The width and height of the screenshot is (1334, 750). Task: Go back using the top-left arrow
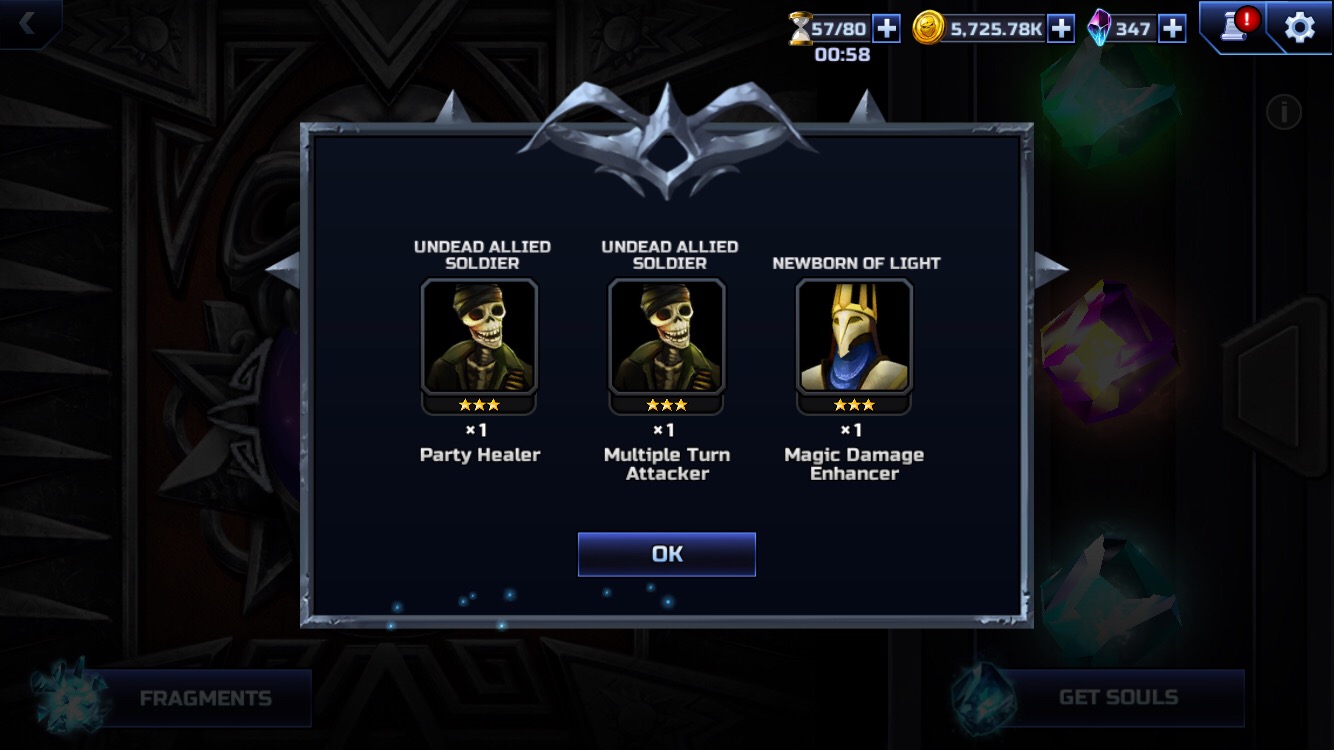[x=27, y=23]
